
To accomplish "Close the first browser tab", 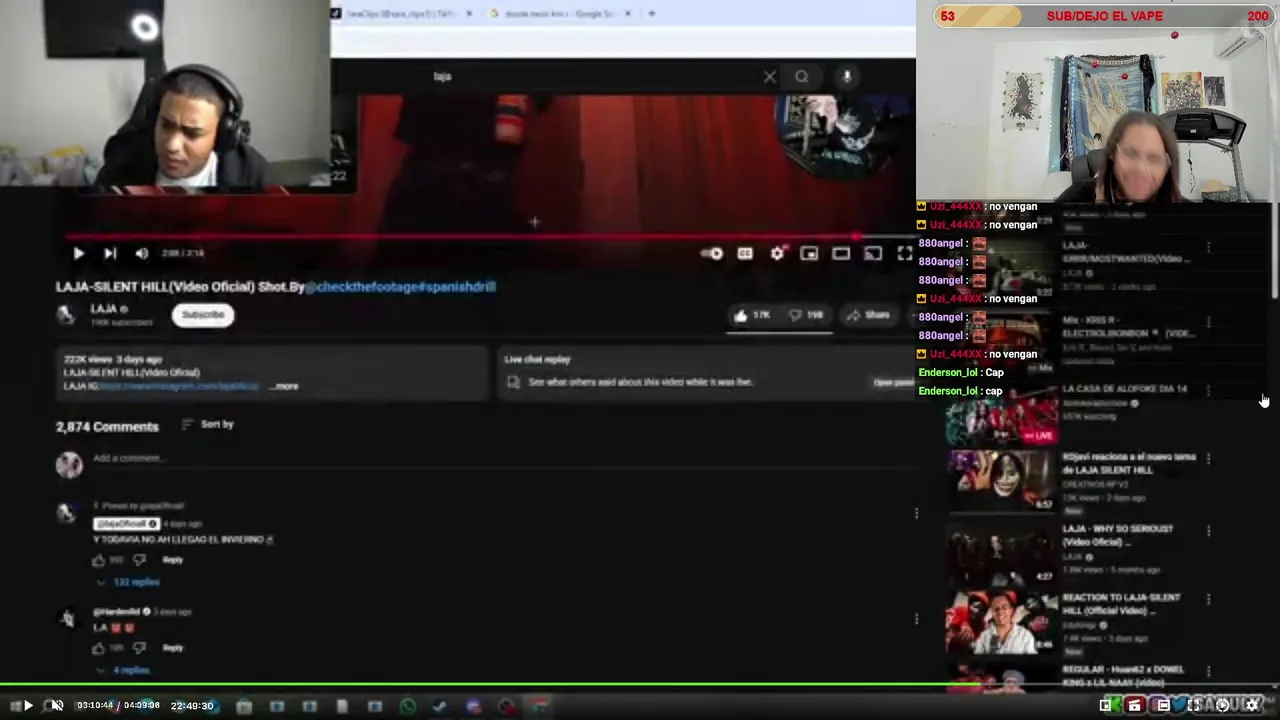I will [x=469, y=14].
